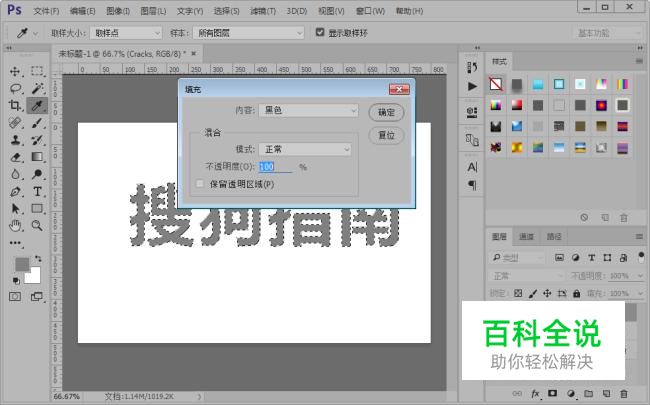The height and width of the screenshot is (405, 650).
Task: Switch to the 路径 tab
Action: (554, 237)
